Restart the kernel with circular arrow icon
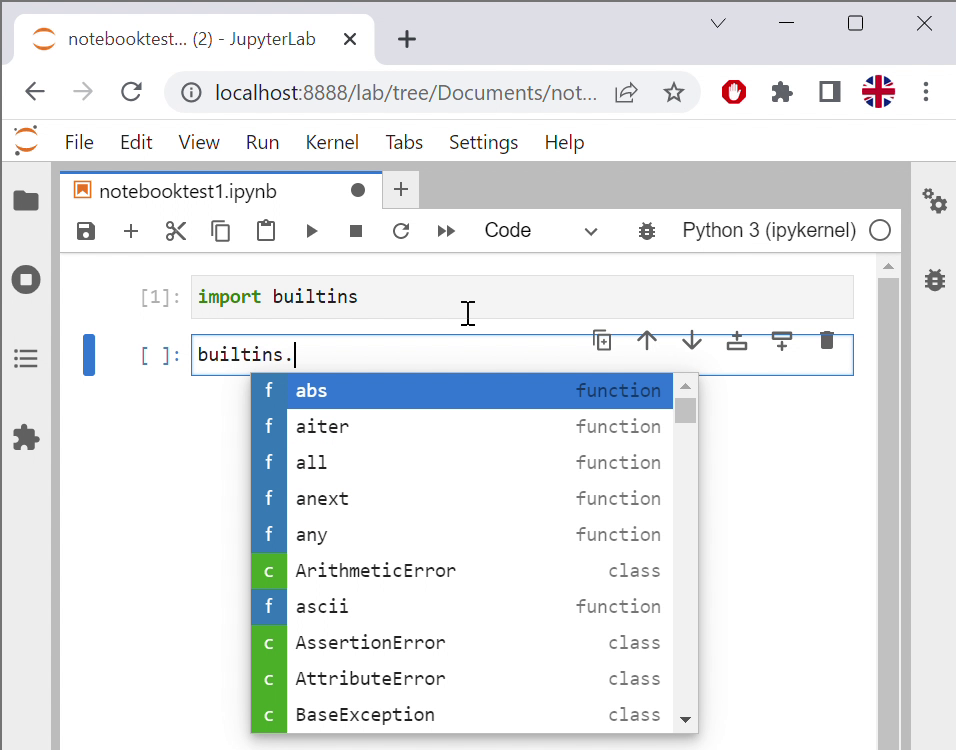The width and height of the screenshot is (956, 750). [x=401, y=231]
